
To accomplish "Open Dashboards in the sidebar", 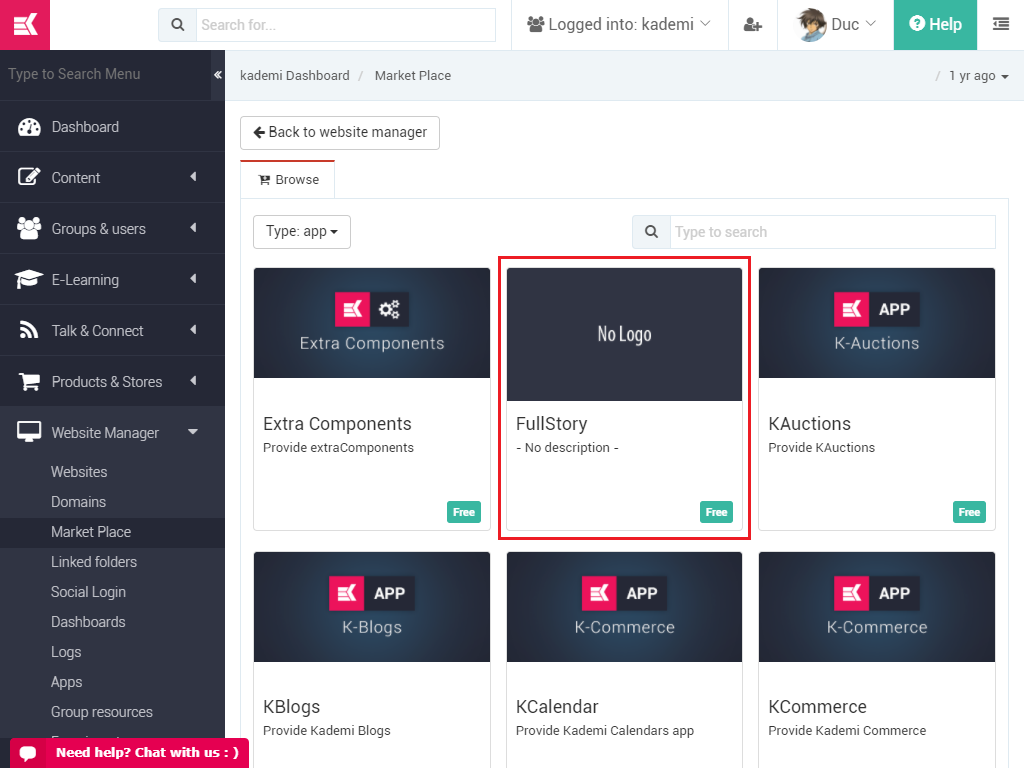I will 88,622.
